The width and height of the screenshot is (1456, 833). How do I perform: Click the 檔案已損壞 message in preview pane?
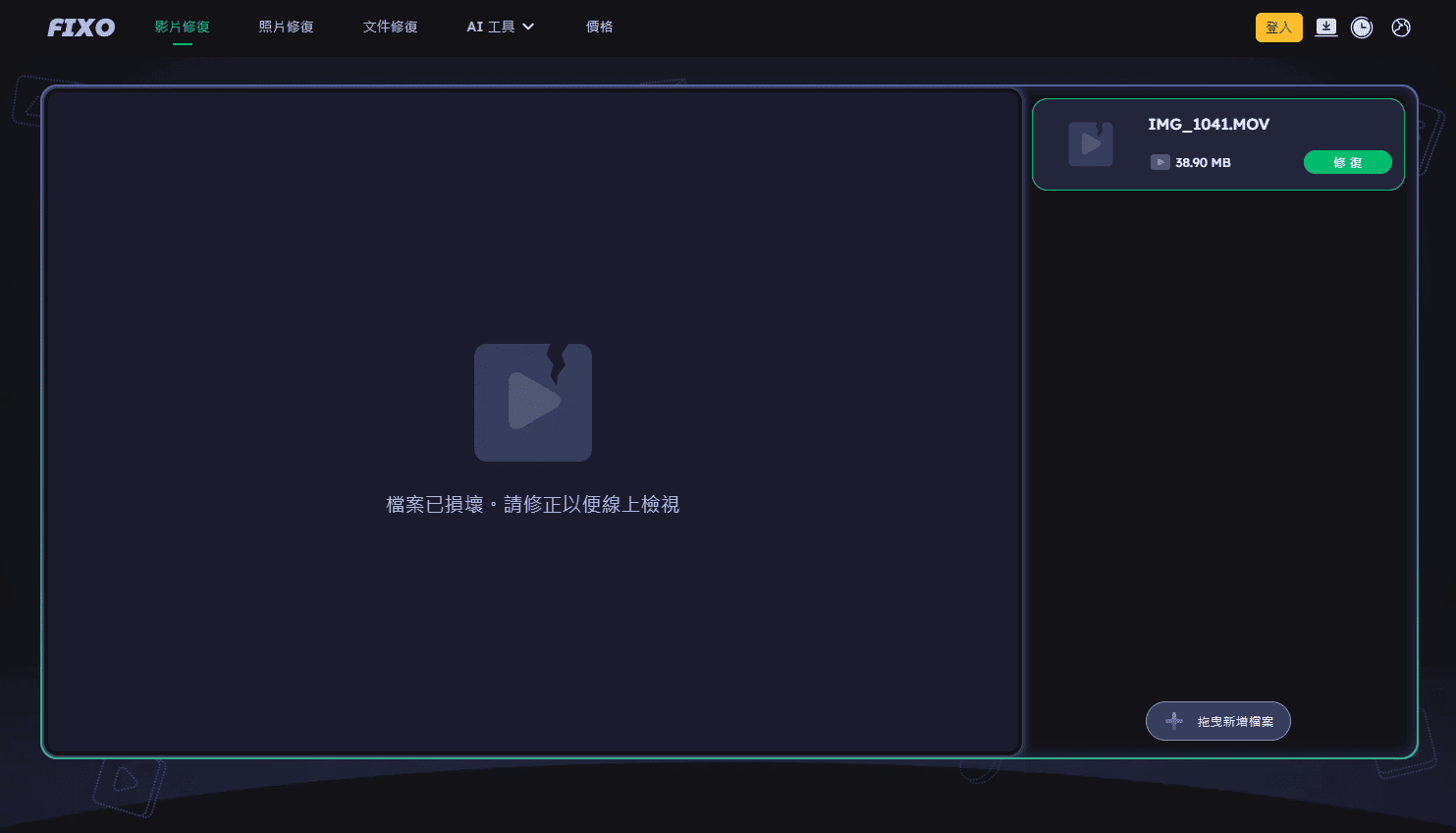[x=533, y=504]
